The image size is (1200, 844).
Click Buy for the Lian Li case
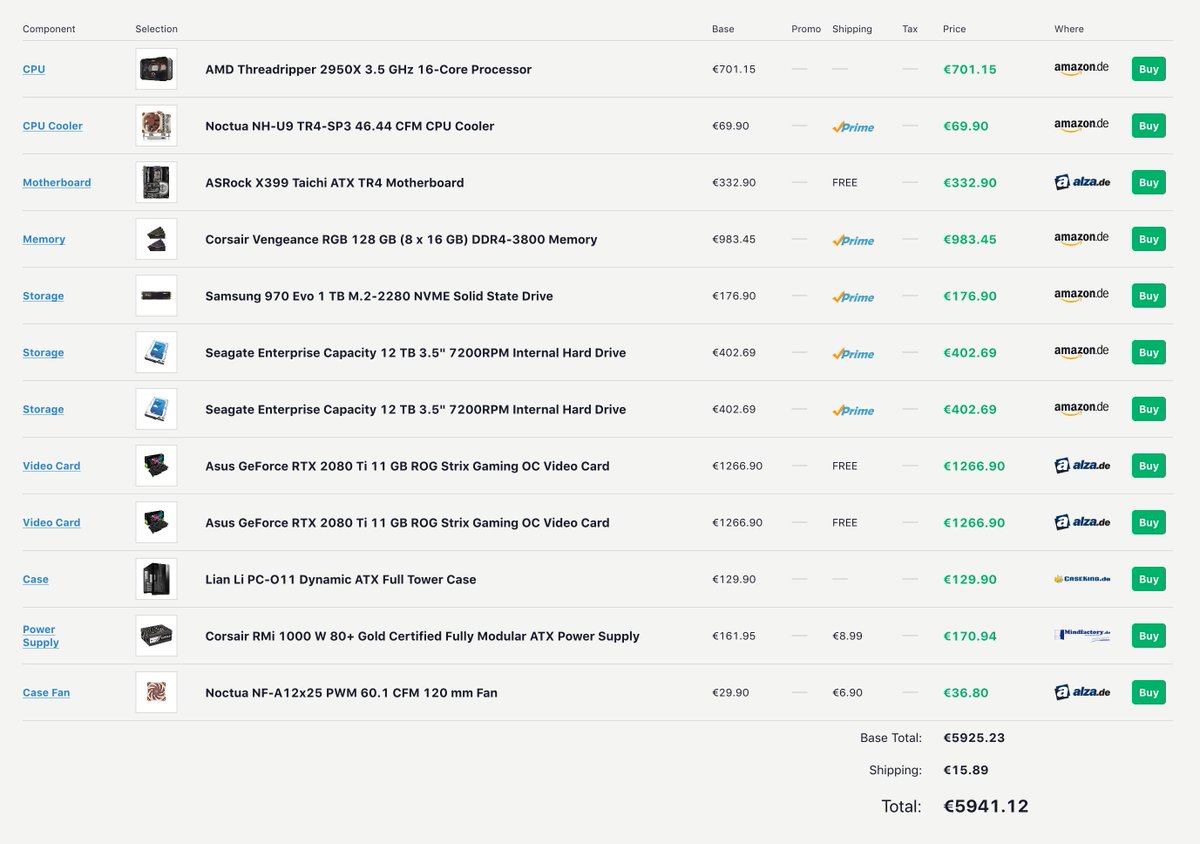1149,579
